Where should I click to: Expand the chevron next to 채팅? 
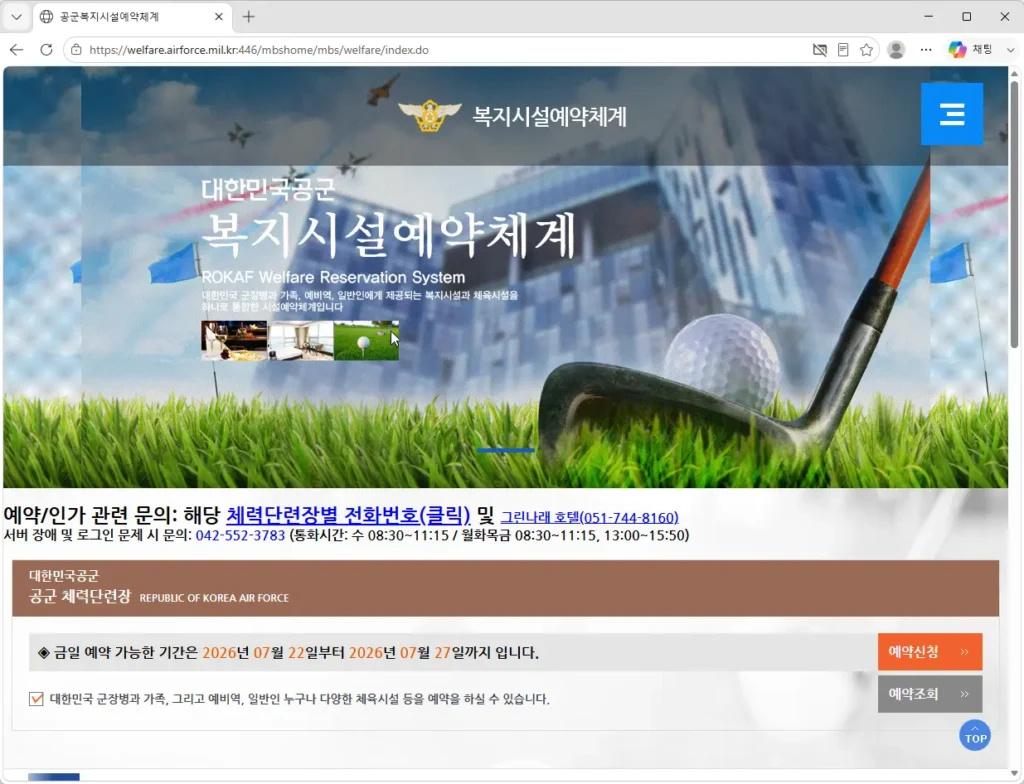pyautogui.click(x=1010, y=50)
